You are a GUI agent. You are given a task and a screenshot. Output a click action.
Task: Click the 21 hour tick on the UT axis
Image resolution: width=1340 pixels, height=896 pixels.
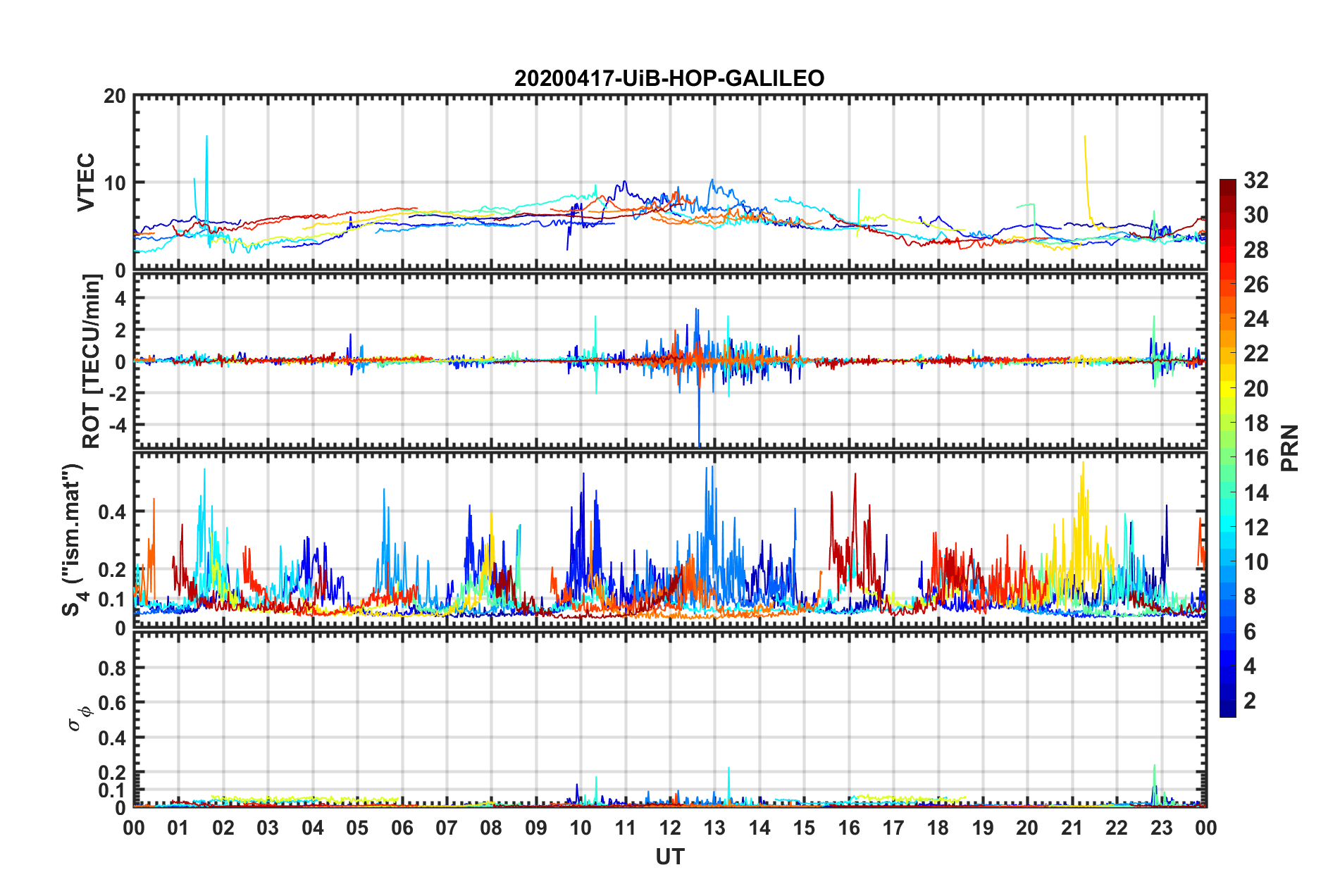point(1072,828)
